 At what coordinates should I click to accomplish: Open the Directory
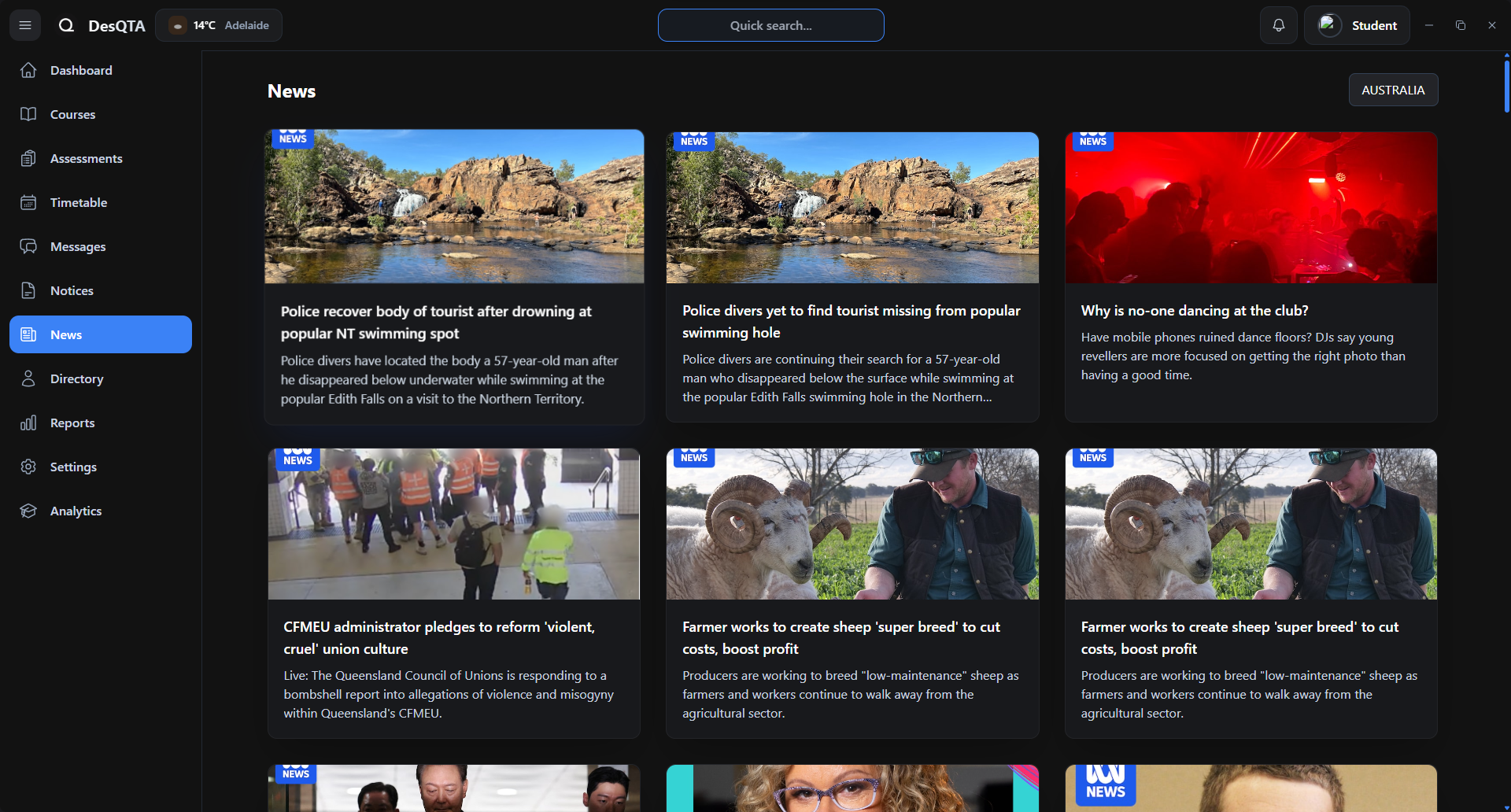pos(76,378)
